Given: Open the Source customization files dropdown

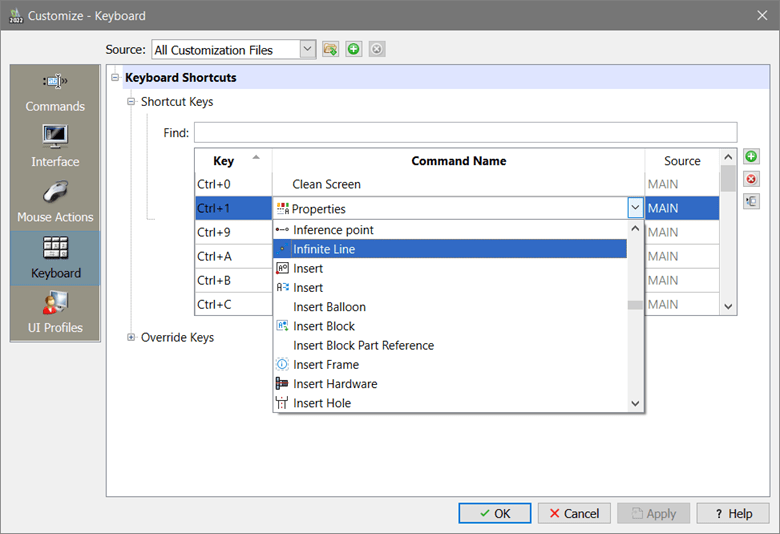Looking at the screenshot, I should click(x=307, y=49).
